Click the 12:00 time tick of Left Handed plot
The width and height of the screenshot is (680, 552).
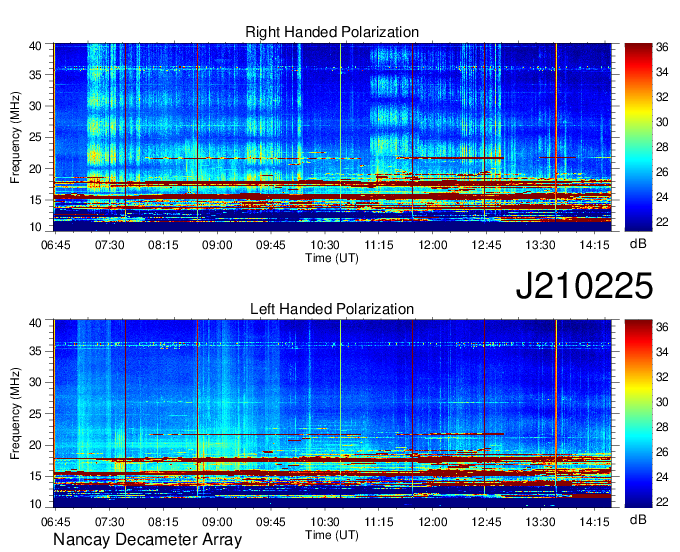[432, 522]
